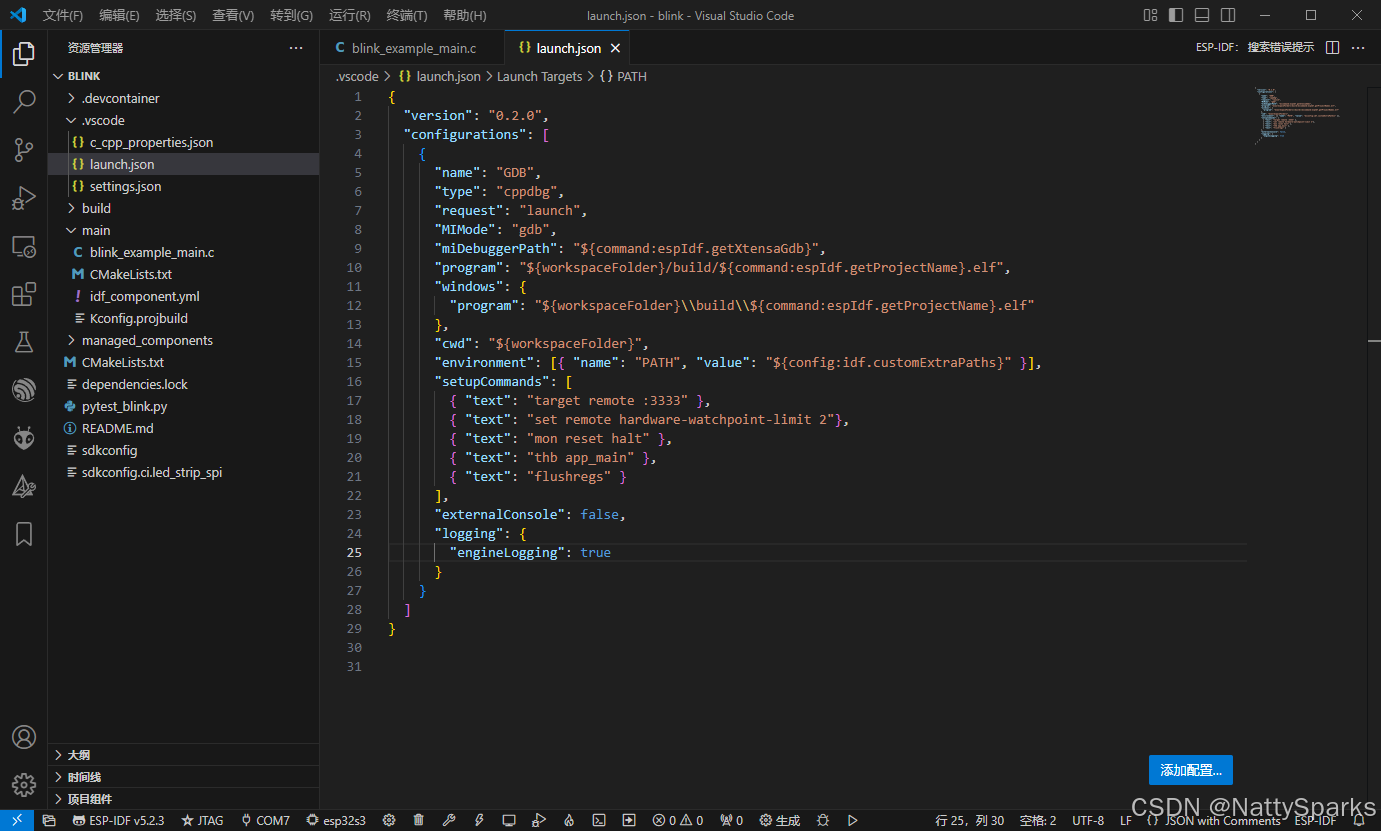Close the launch.json tab

pos(615,48)
